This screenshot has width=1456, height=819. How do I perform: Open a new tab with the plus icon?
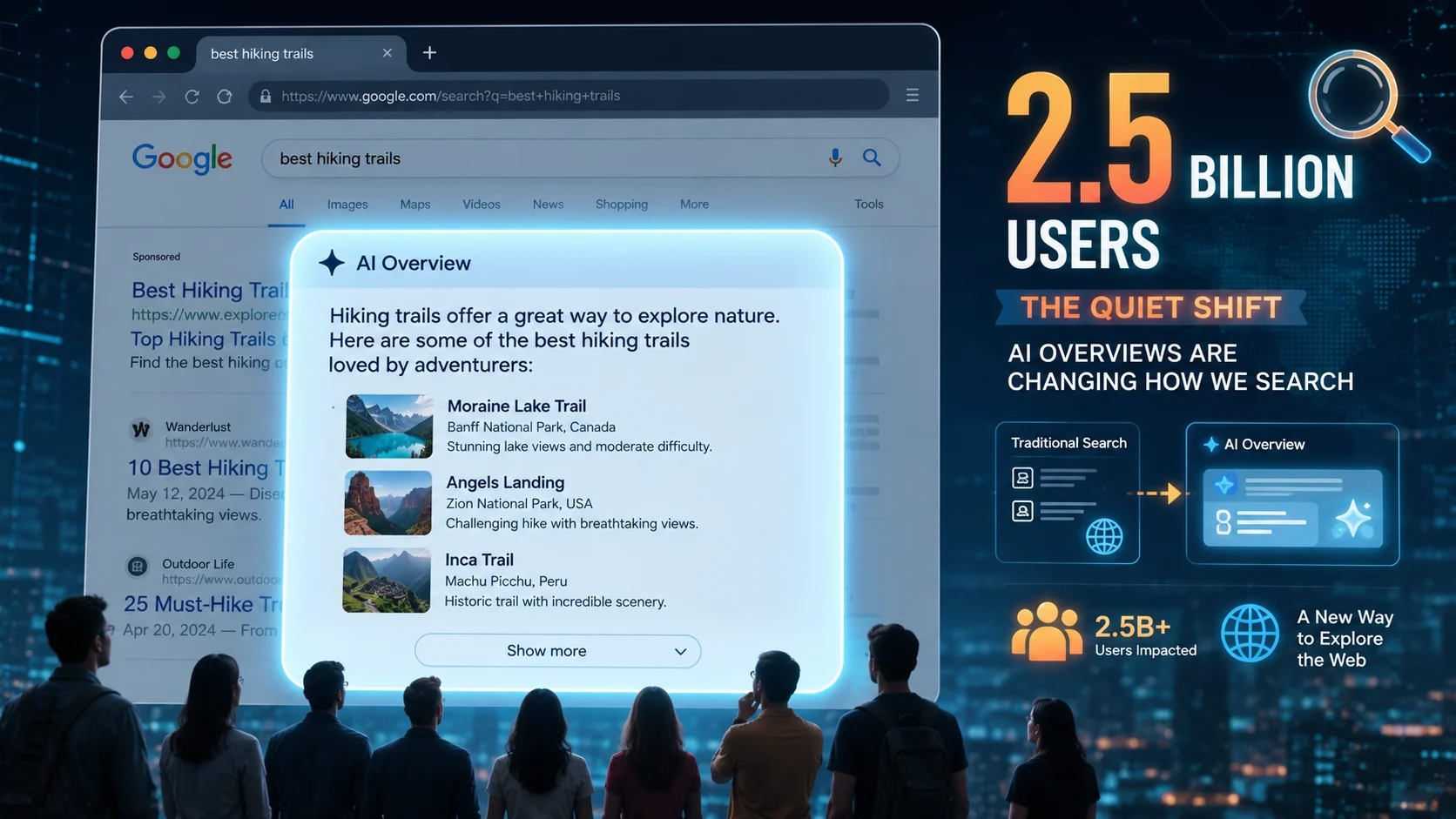coord(429,53)
